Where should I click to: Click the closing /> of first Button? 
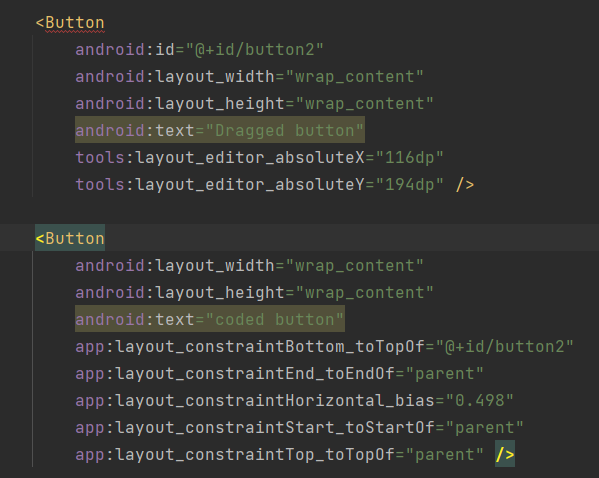465,185
